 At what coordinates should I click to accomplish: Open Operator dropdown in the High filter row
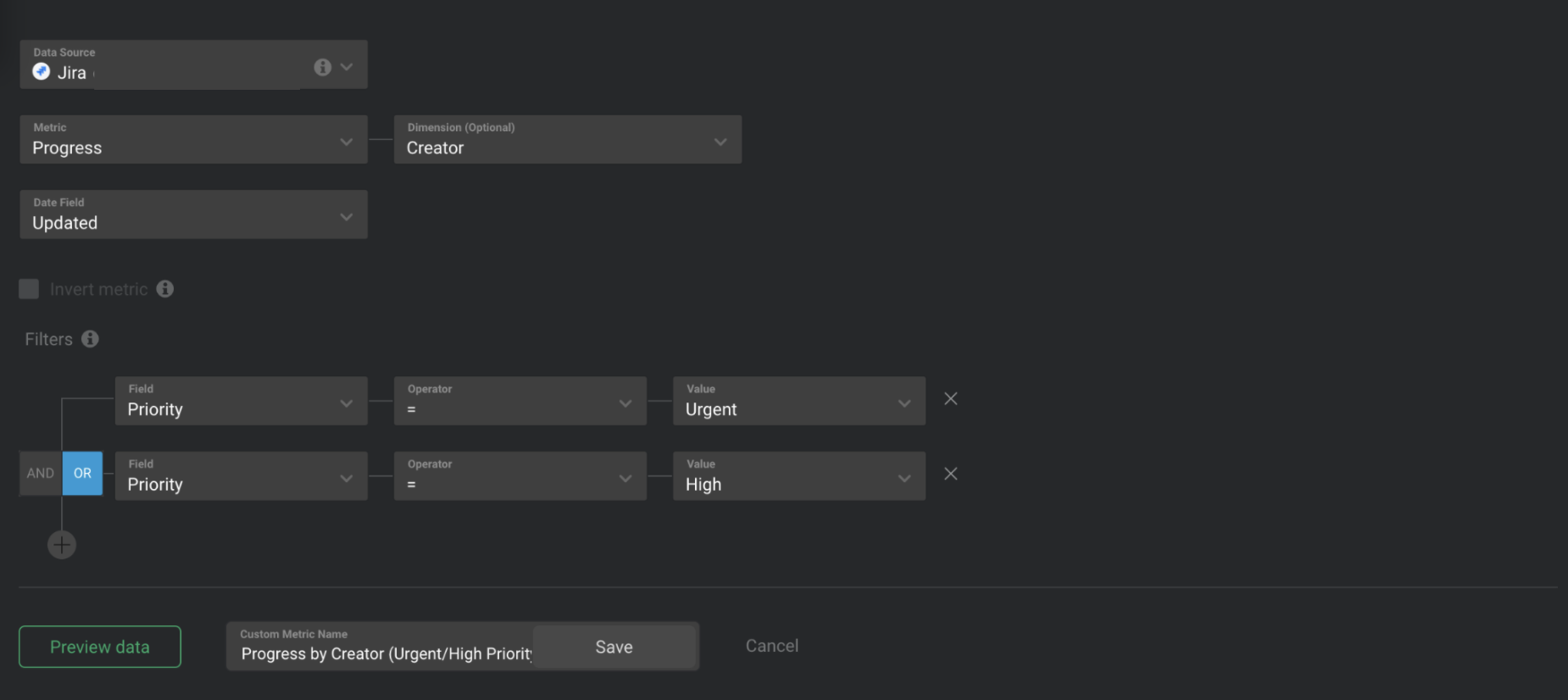click(520, 475)
